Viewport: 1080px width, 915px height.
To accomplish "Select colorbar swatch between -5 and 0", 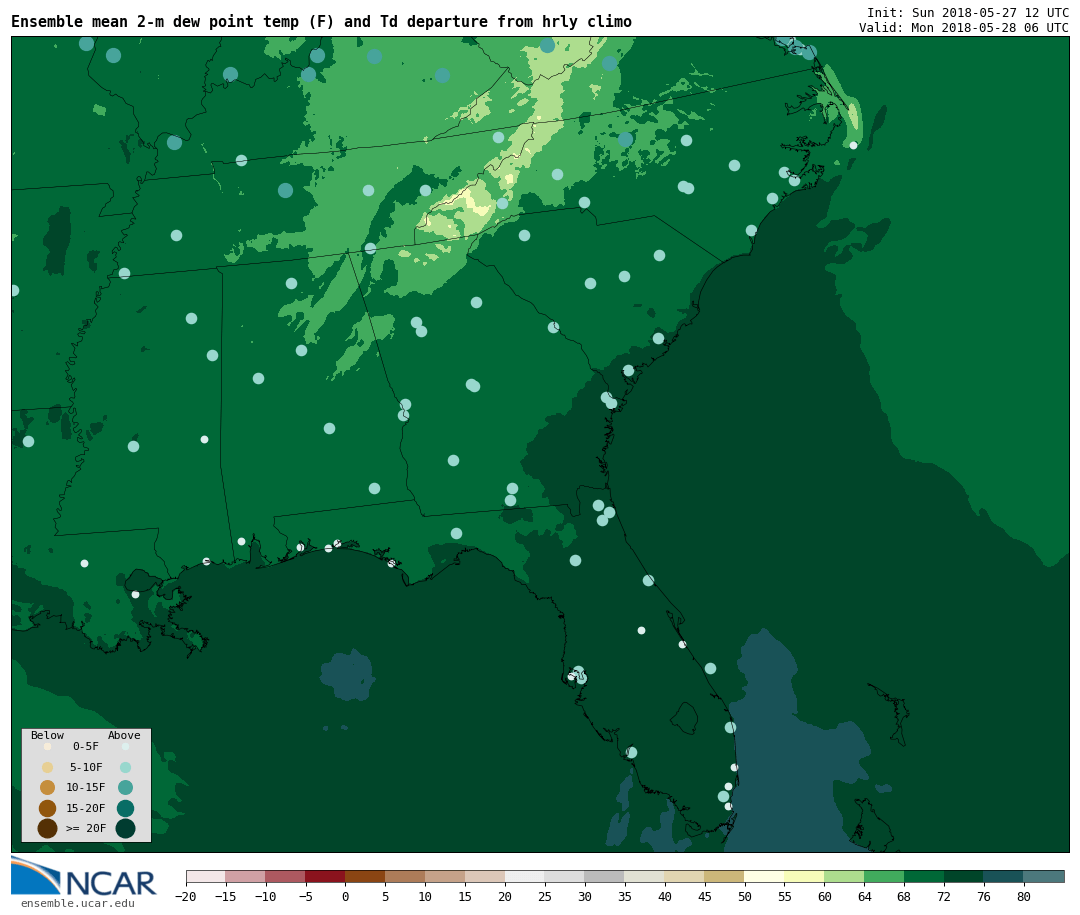I will (x=325, y=877).
